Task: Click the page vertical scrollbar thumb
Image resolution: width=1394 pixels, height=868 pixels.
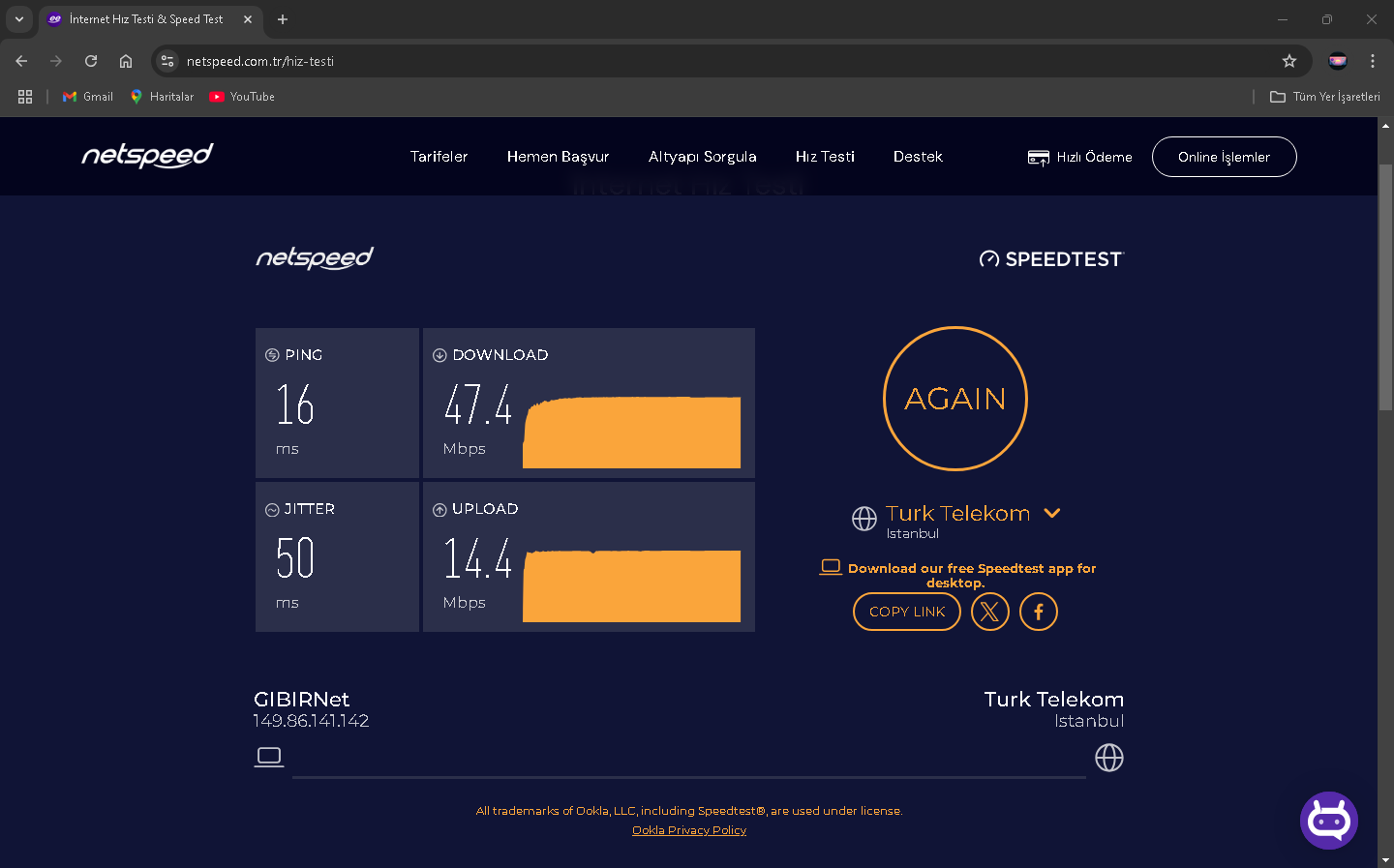Action: point(1385,287)
